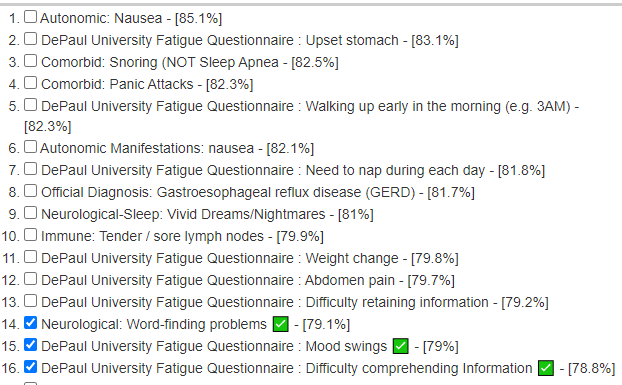This screenshot has height=385, width=622.
Task: Tick Autonomic Manifestations: nausea checkbox
Action: click(31, 147)
